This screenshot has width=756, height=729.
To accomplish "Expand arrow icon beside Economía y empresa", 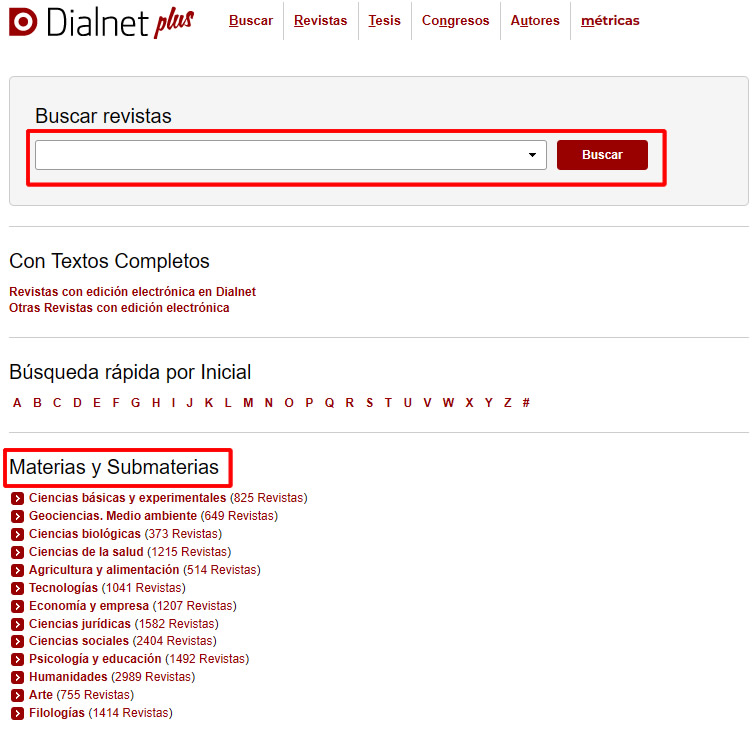I will pyautogui.click(x=17, y=606).
